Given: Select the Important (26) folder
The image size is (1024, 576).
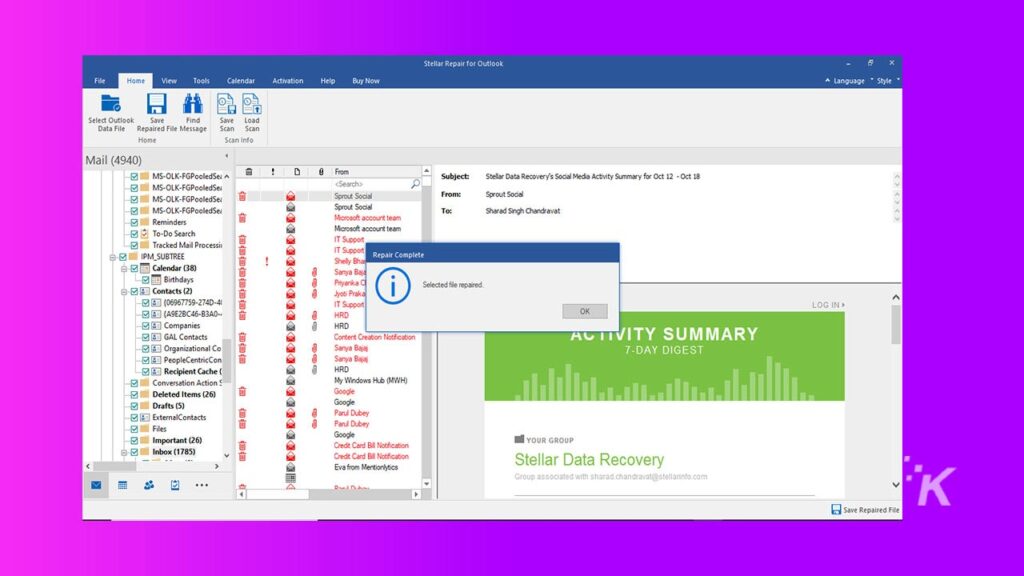Looking at the screenshot, I should [177, 441].
